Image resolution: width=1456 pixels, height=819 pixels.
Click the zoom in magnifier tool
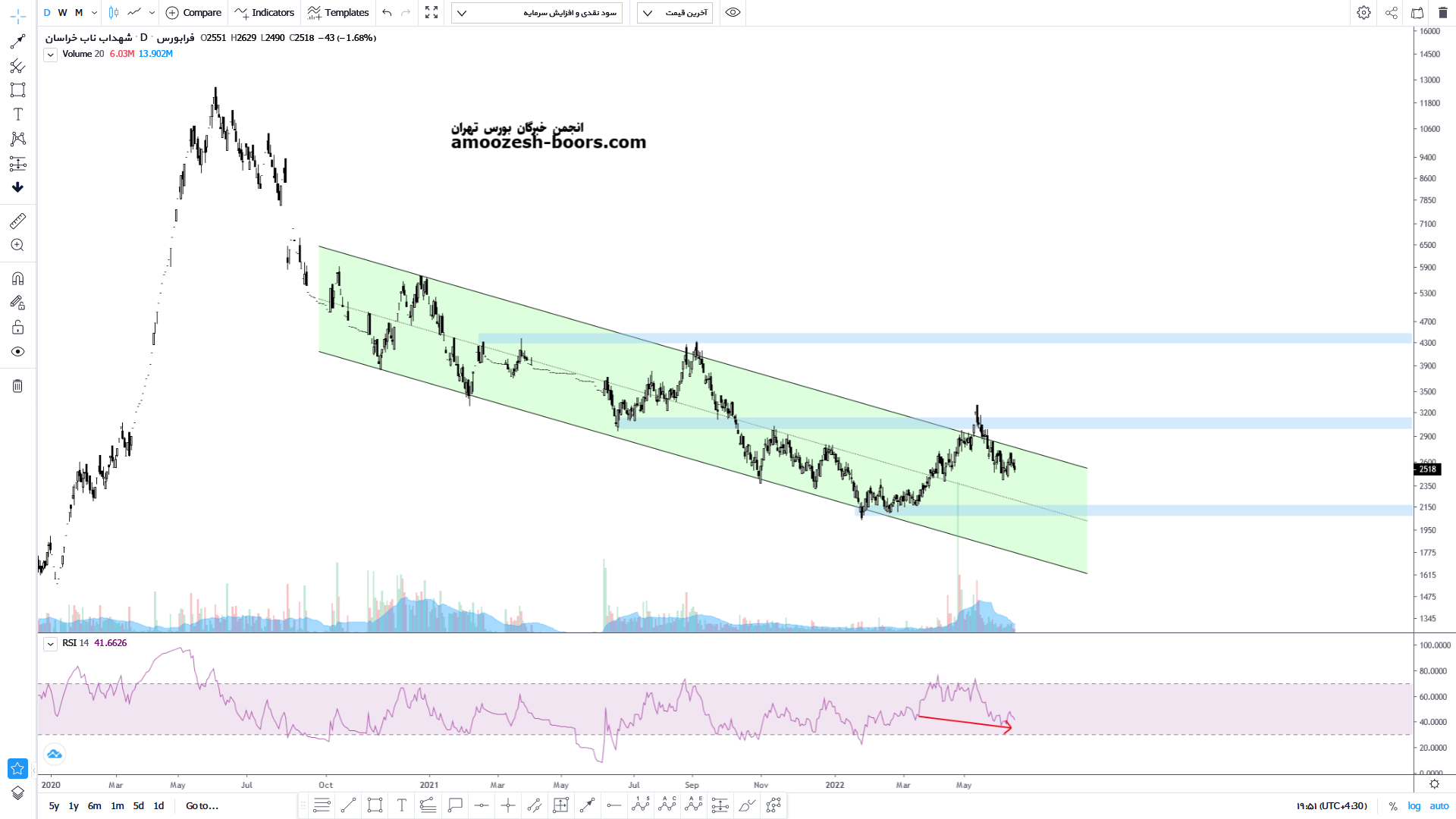click(x=17, y=245)
